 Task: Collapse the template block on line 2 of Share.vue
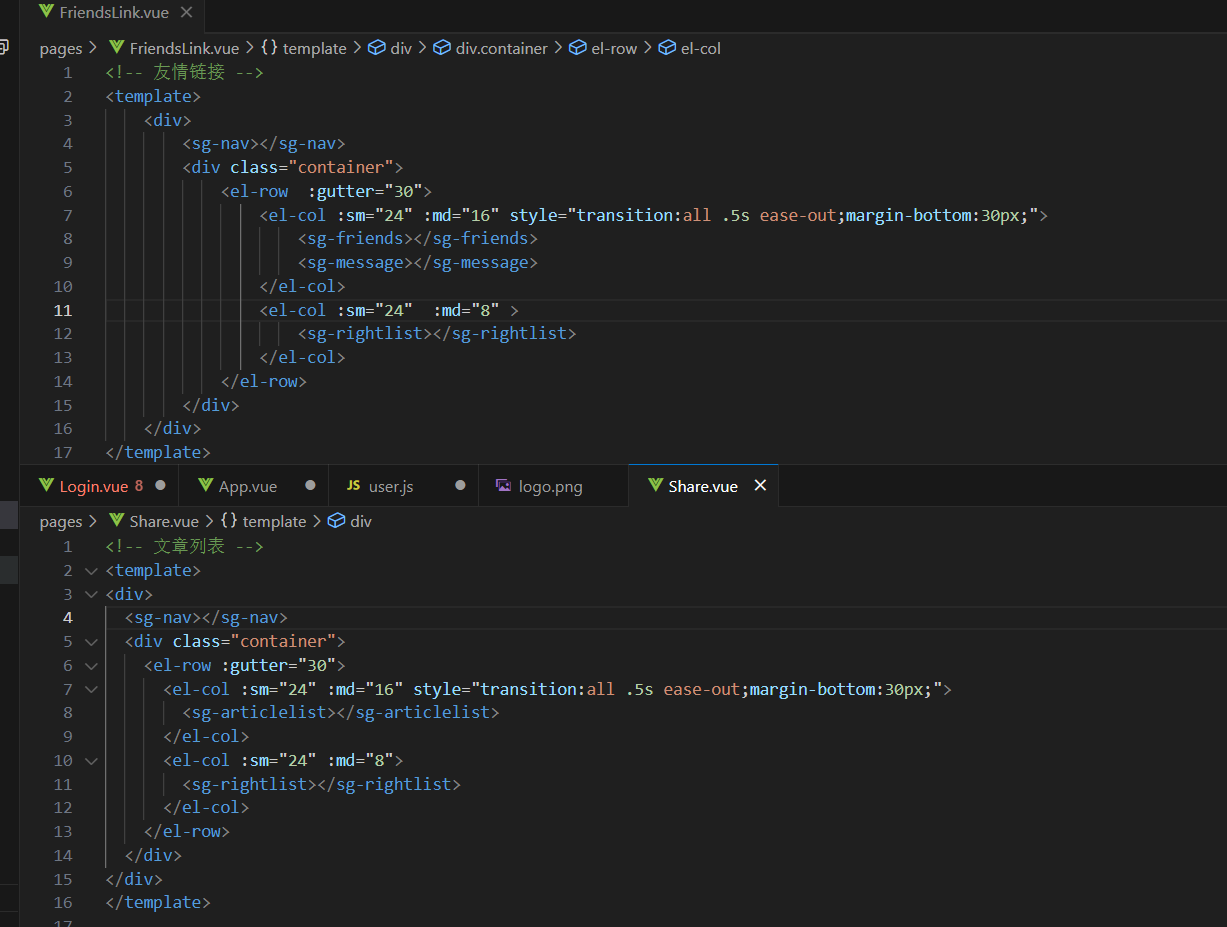pyautogui.click(x=91, y=571)
